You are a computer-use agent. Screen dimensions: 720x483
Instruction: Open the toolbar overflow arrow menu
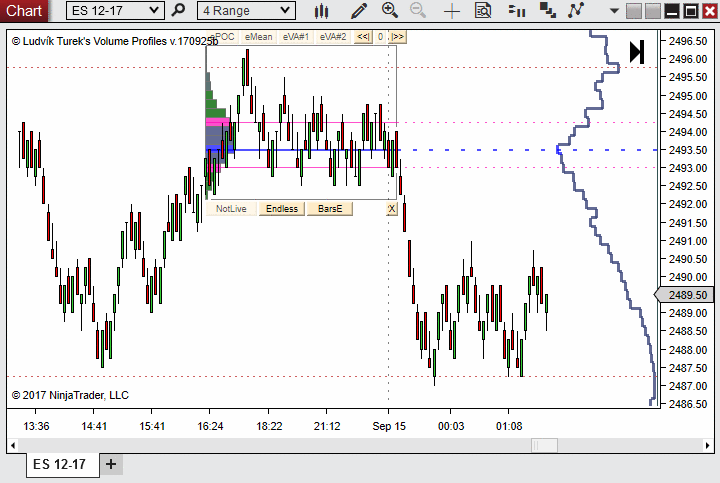click(614, 11)
